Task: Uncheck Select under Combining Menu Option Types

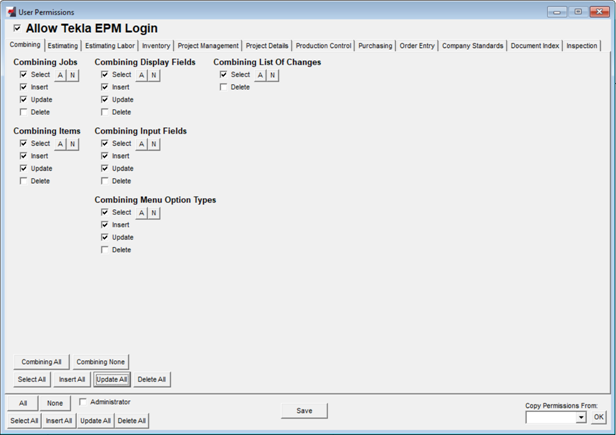Action: pyautogui.click(x=104, y=212)
